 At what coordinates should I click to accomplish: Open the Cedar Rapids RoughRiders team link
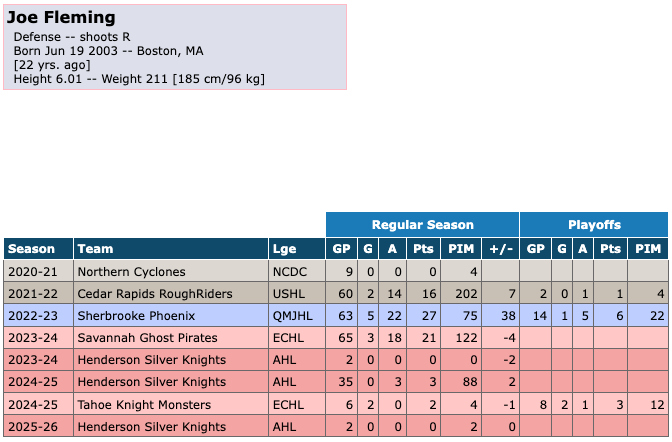(x=154, y=293)
